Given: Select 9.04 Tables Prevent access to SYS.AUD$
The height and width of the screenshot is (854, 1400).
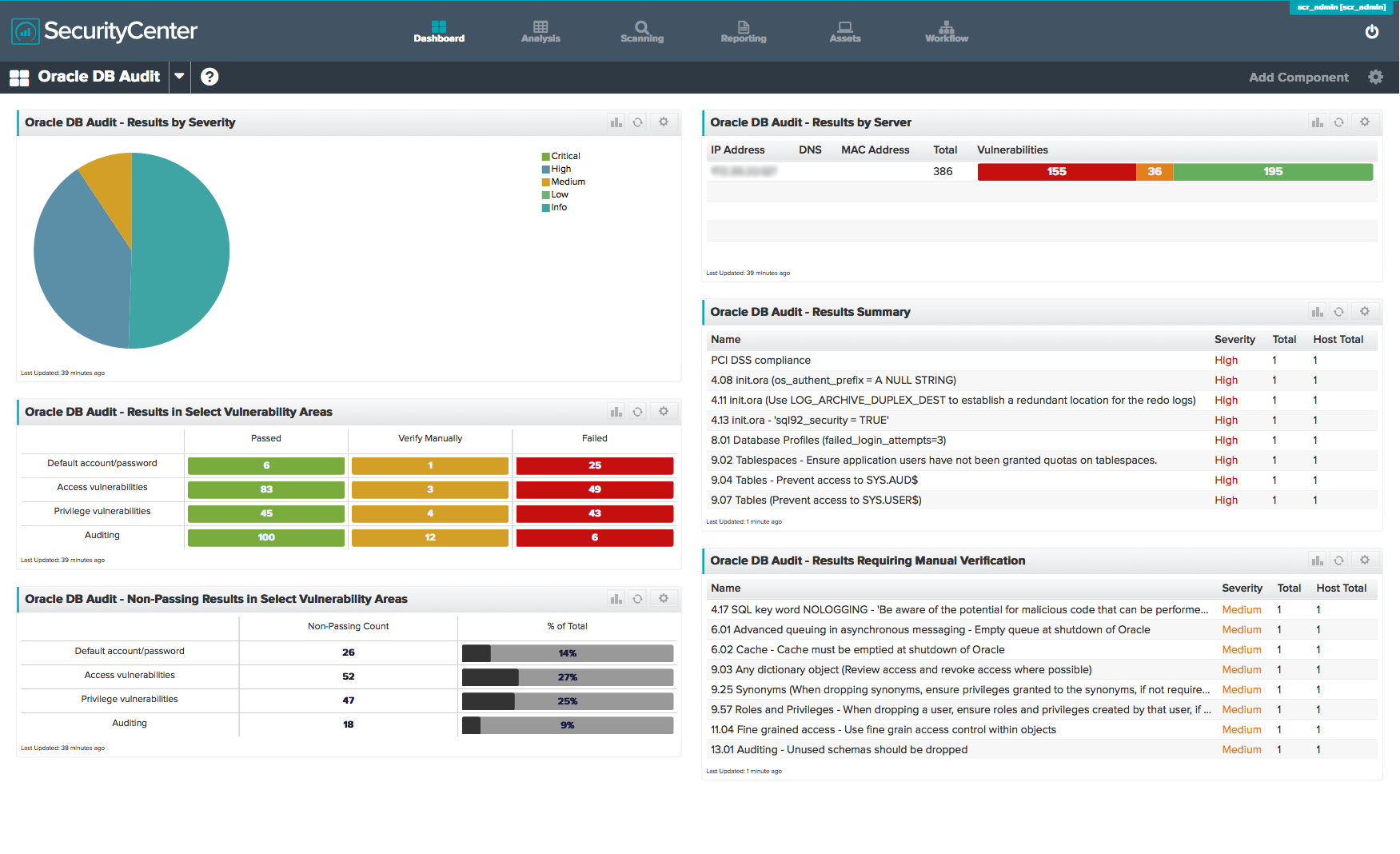Looking at the screenshot, I should [1042, 481].
